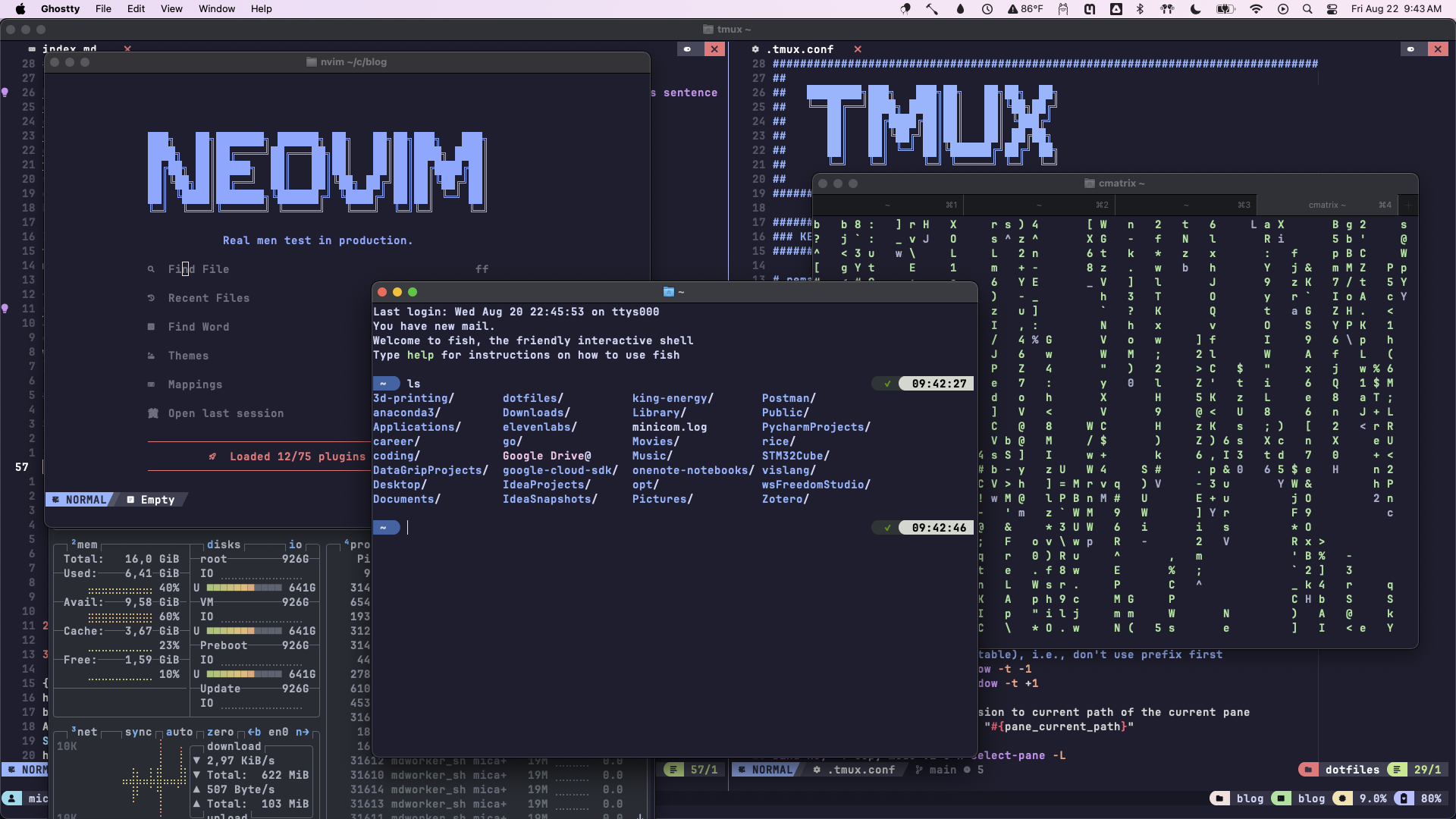1456x819 pixels.
Task: Click the clock history icon in menu bar
Action: tap(987, 8)
